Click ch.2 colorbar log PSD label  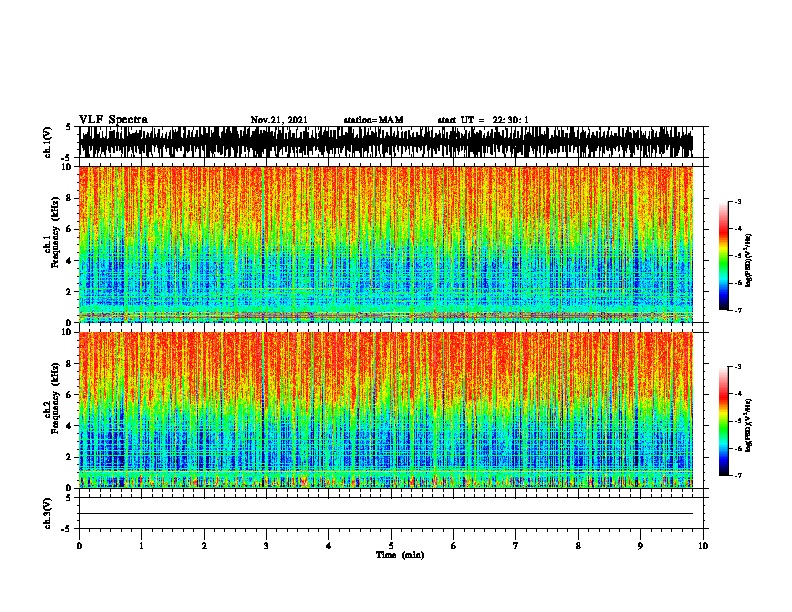(748, 425)
